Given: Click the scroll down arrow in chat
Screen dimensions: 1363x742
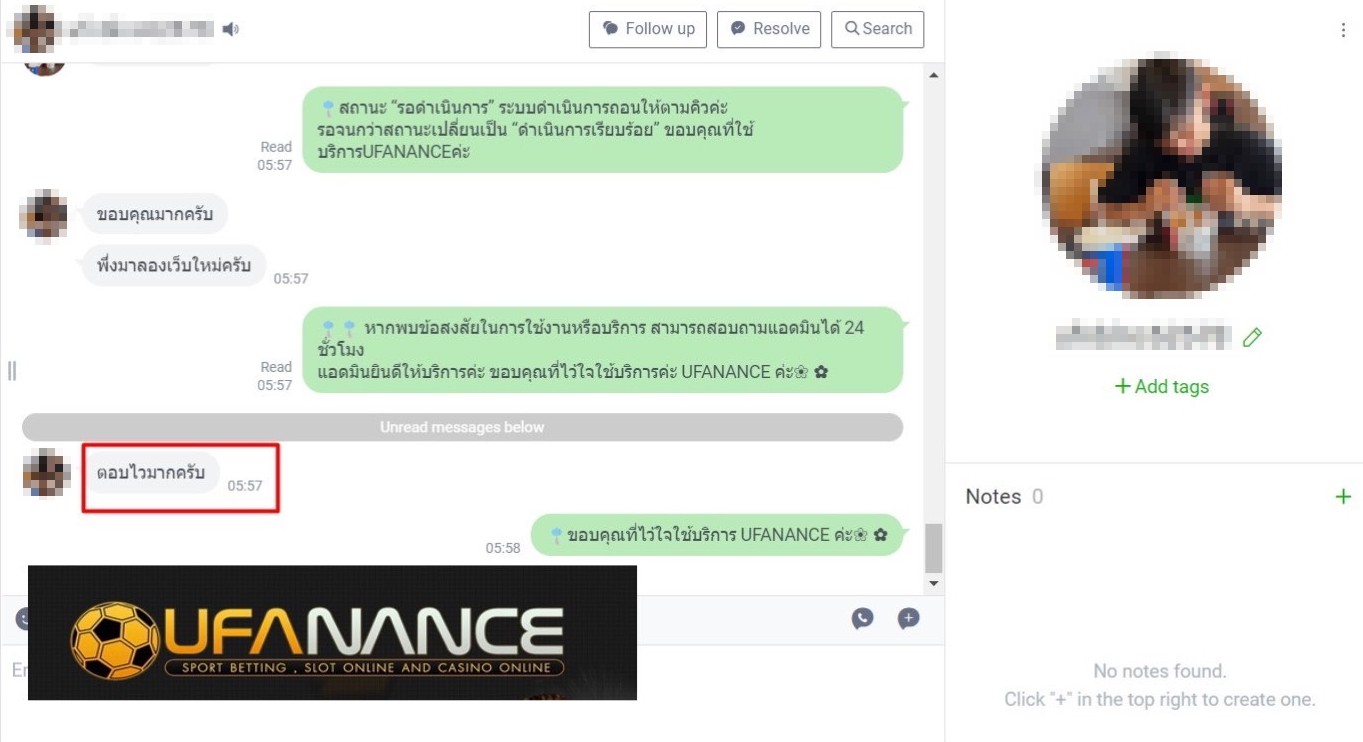Looking at the screenshot, I should pos(934,584).
